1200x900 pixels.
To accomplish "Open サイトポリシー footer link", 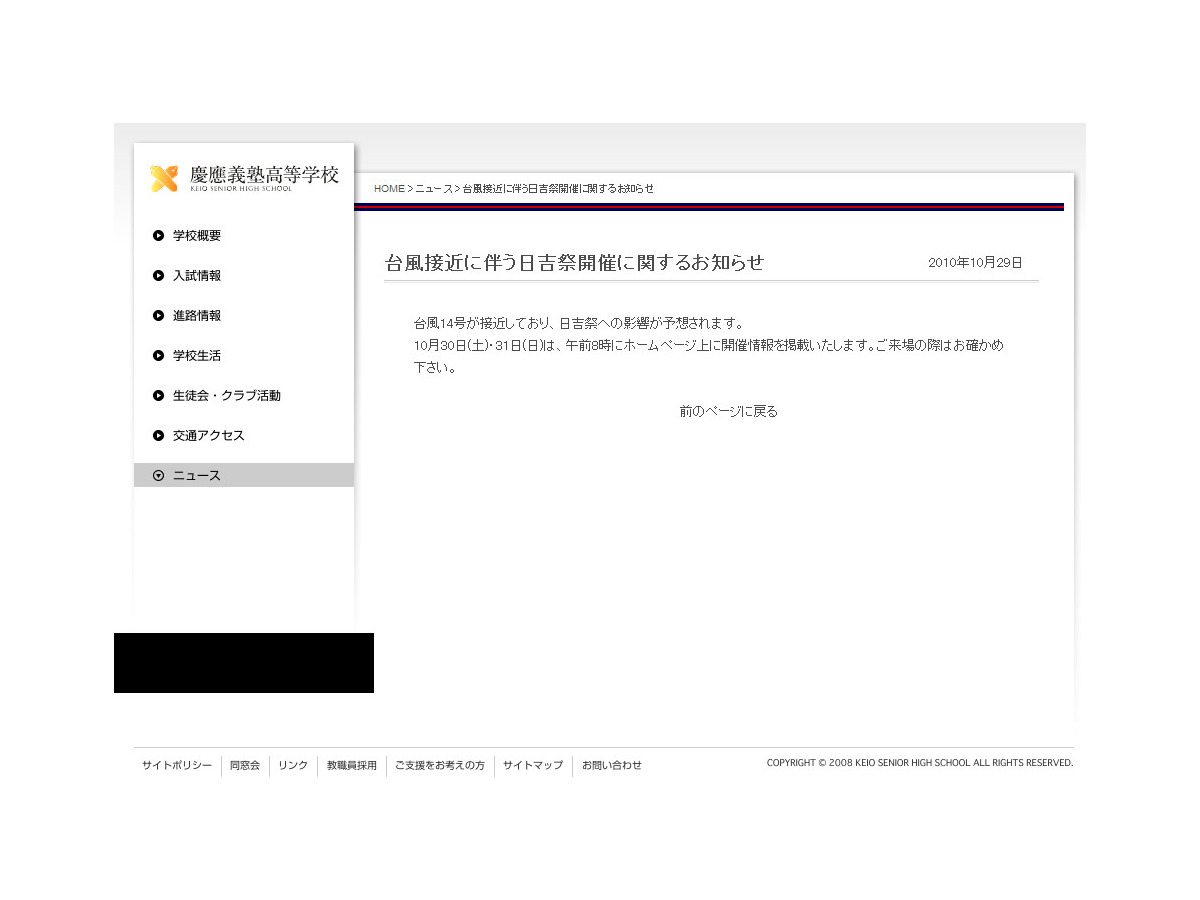I will [177, 766].
